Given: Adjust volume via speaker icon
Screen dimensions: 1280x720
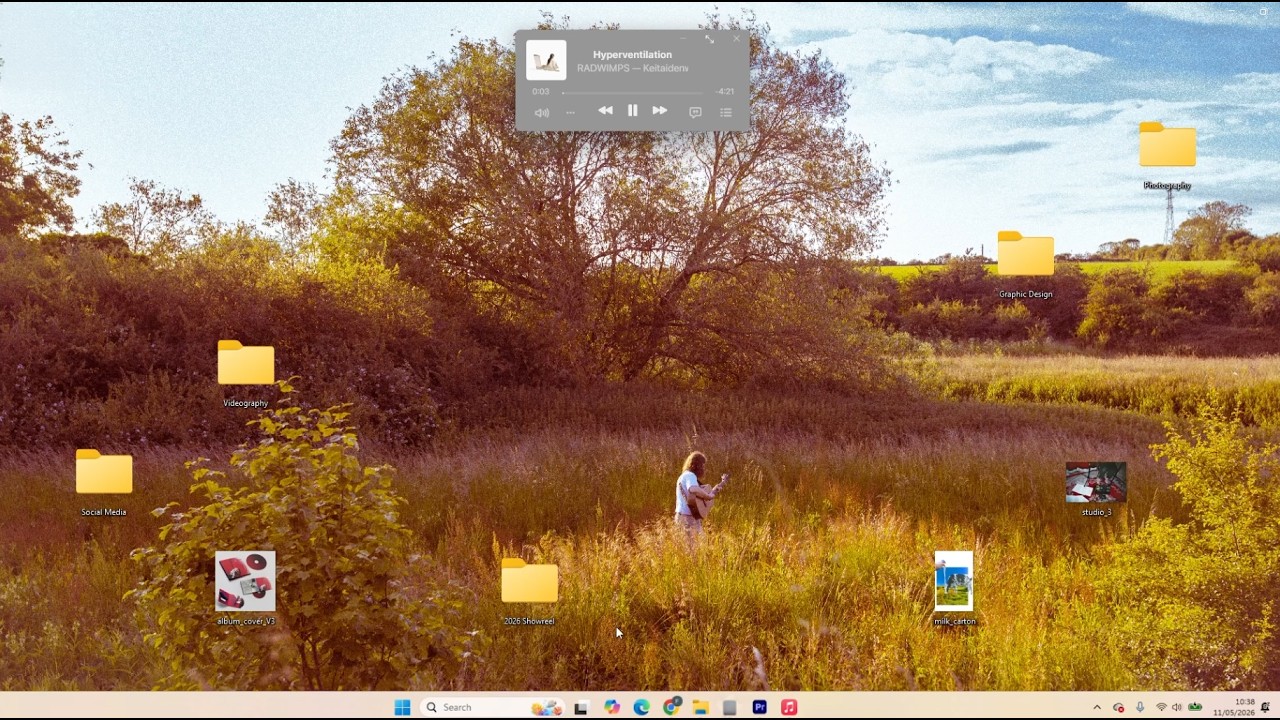Looking at the screenshot, I should tap(541, 112).
